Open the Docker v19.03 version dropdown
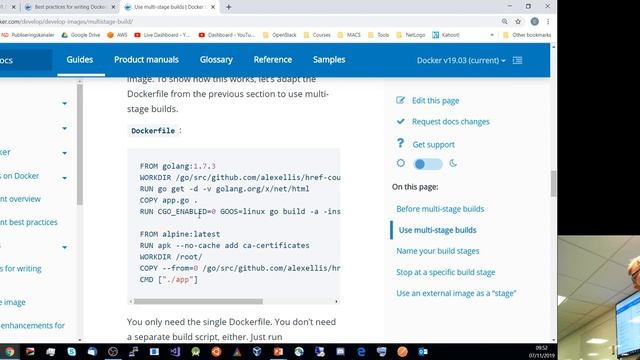 click(x=461, y=60)
